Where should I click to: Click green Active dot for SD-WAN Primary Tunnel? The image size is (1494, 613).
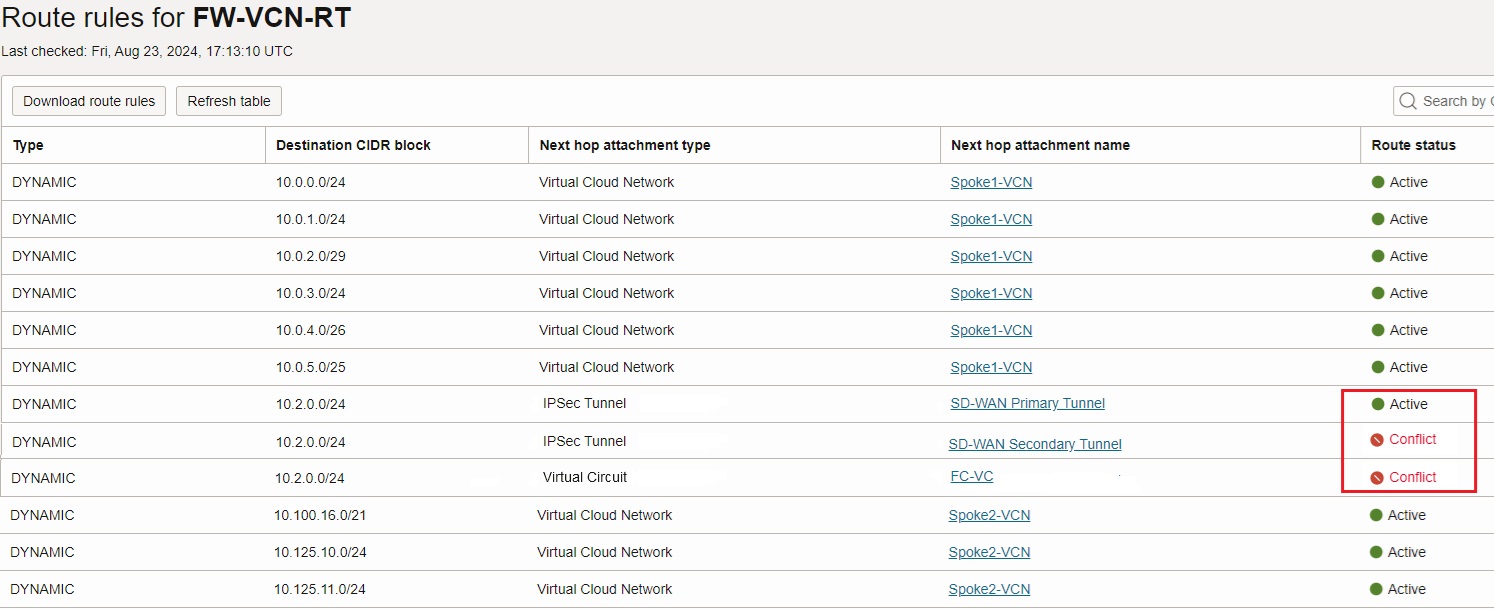(1378, 404)
